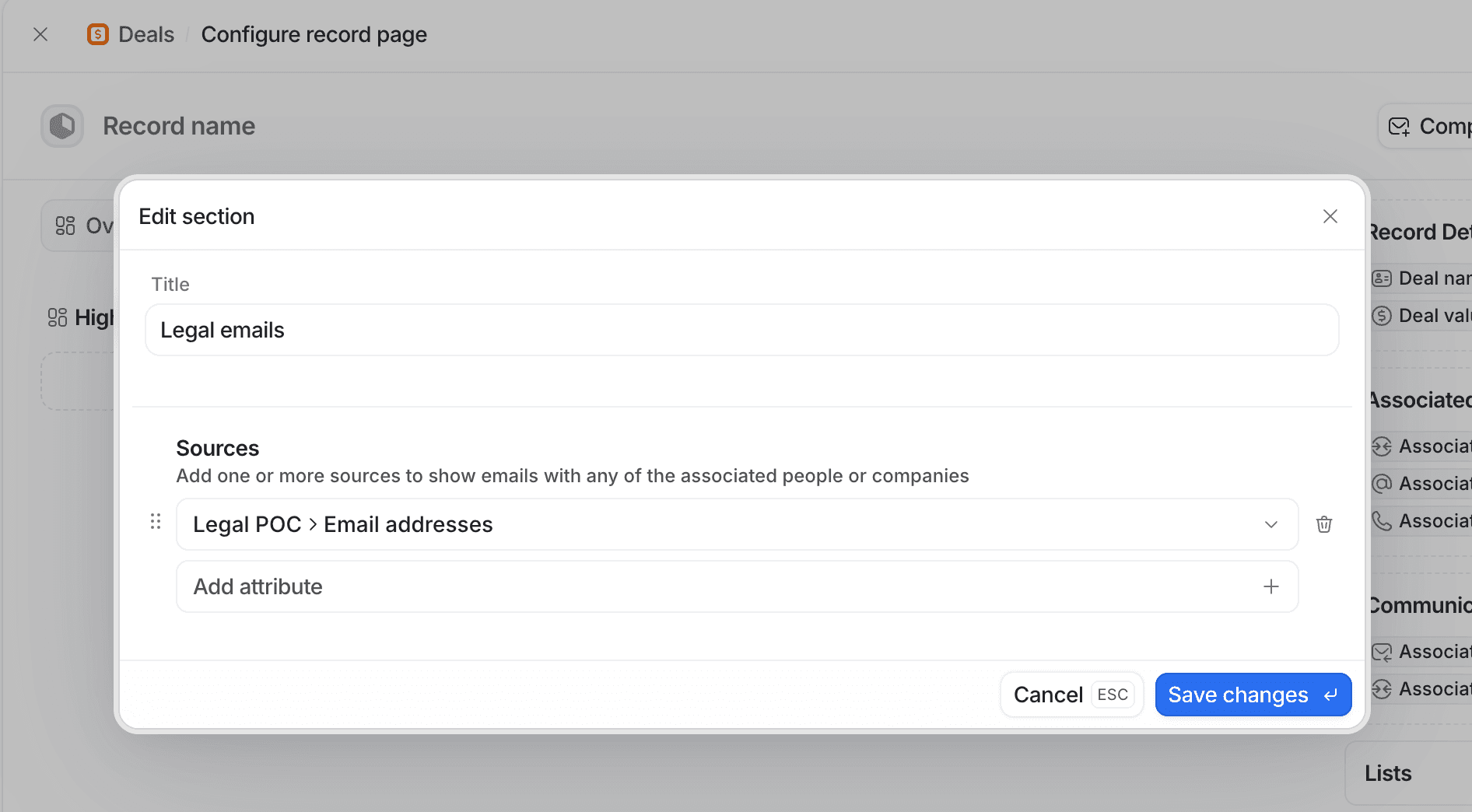Viewport: 1472px width, 812px height.
Task: Close the Edit section dialog
Action: pyautogui.click(x=1330, y=216)
